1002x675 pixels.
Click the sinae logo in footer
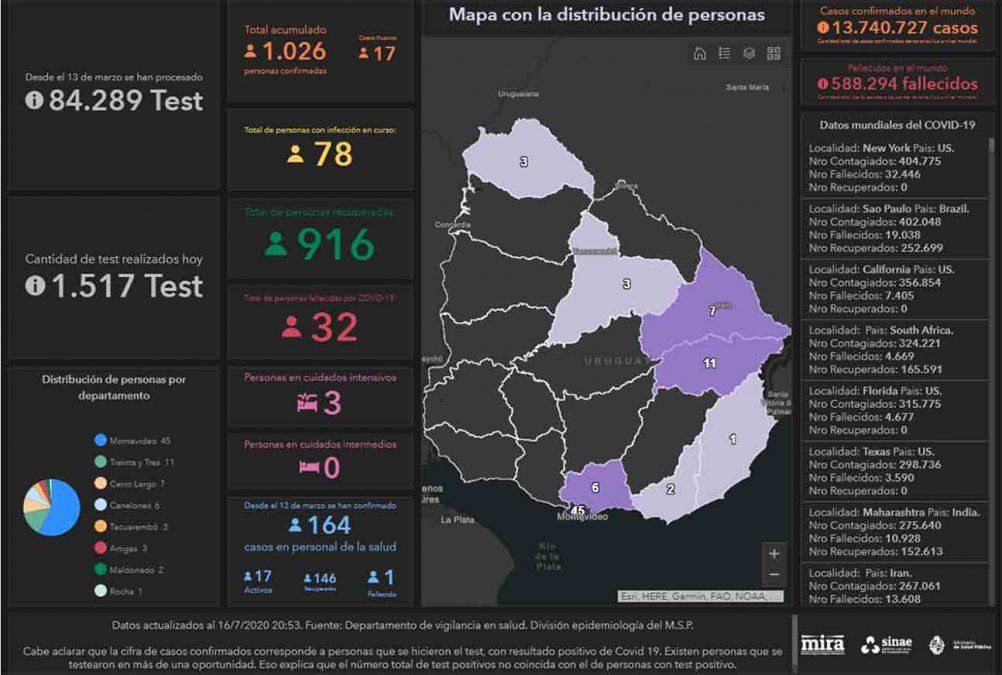[885, 645]
